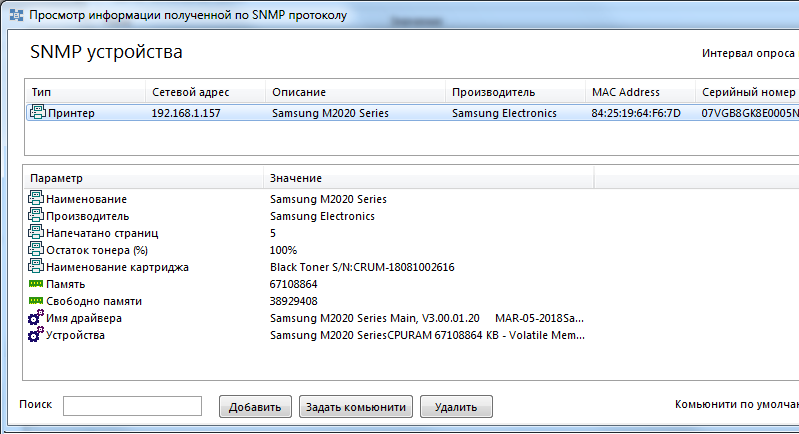Click the SNMP window title bar icon

pyautogui.click(x=16, y=15)
